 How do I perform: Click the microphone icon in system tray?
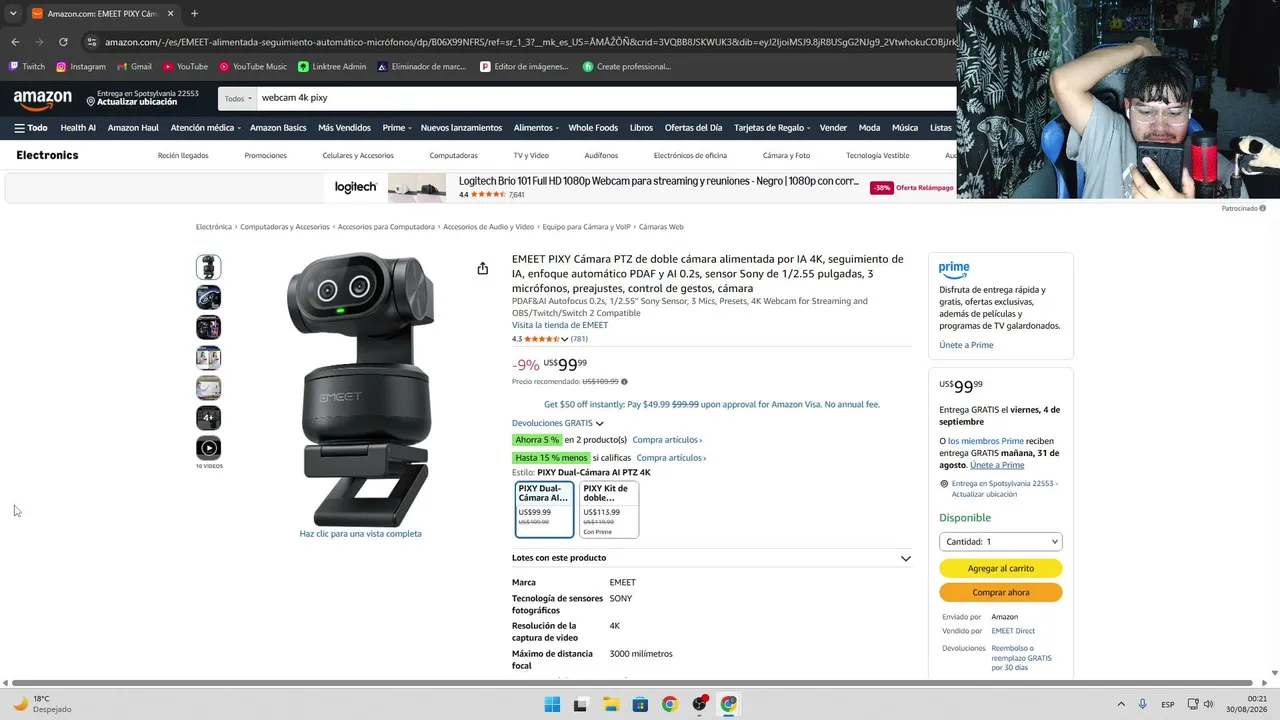pos(1143,704)
